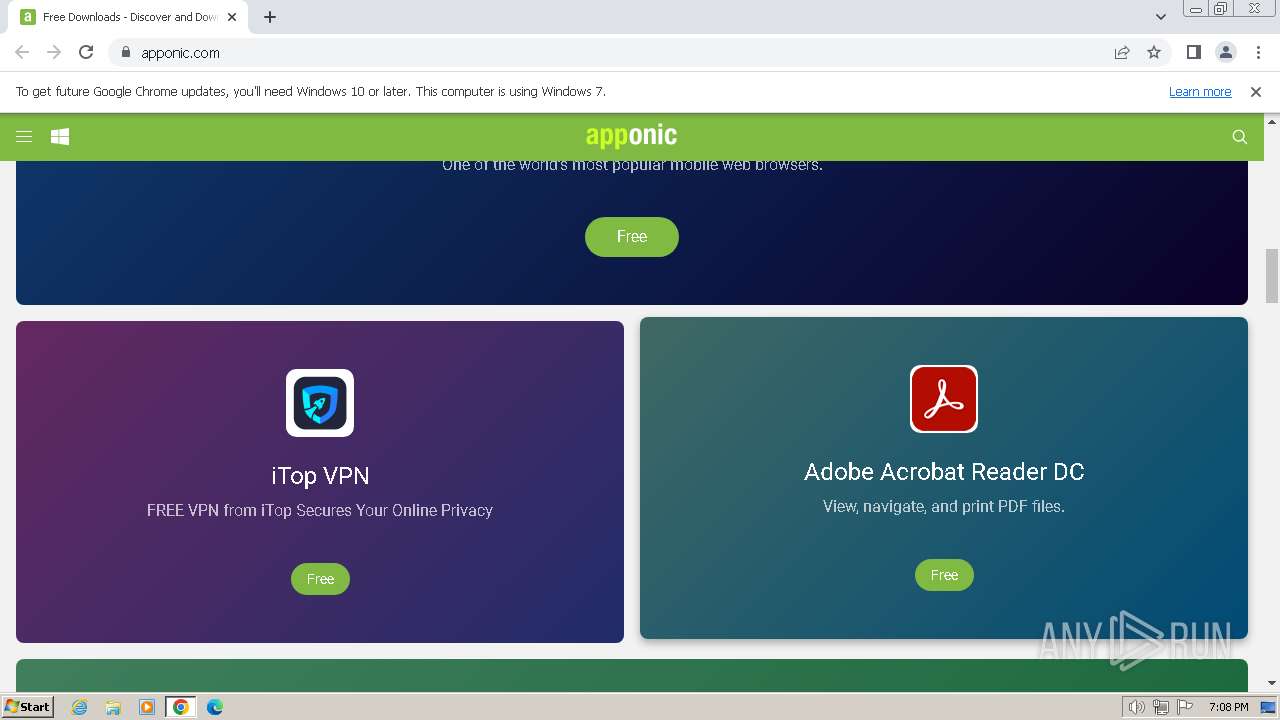Click the iTop VPN description text
Viewport: 1280px width, 720px height.
(x=320, y=510)
